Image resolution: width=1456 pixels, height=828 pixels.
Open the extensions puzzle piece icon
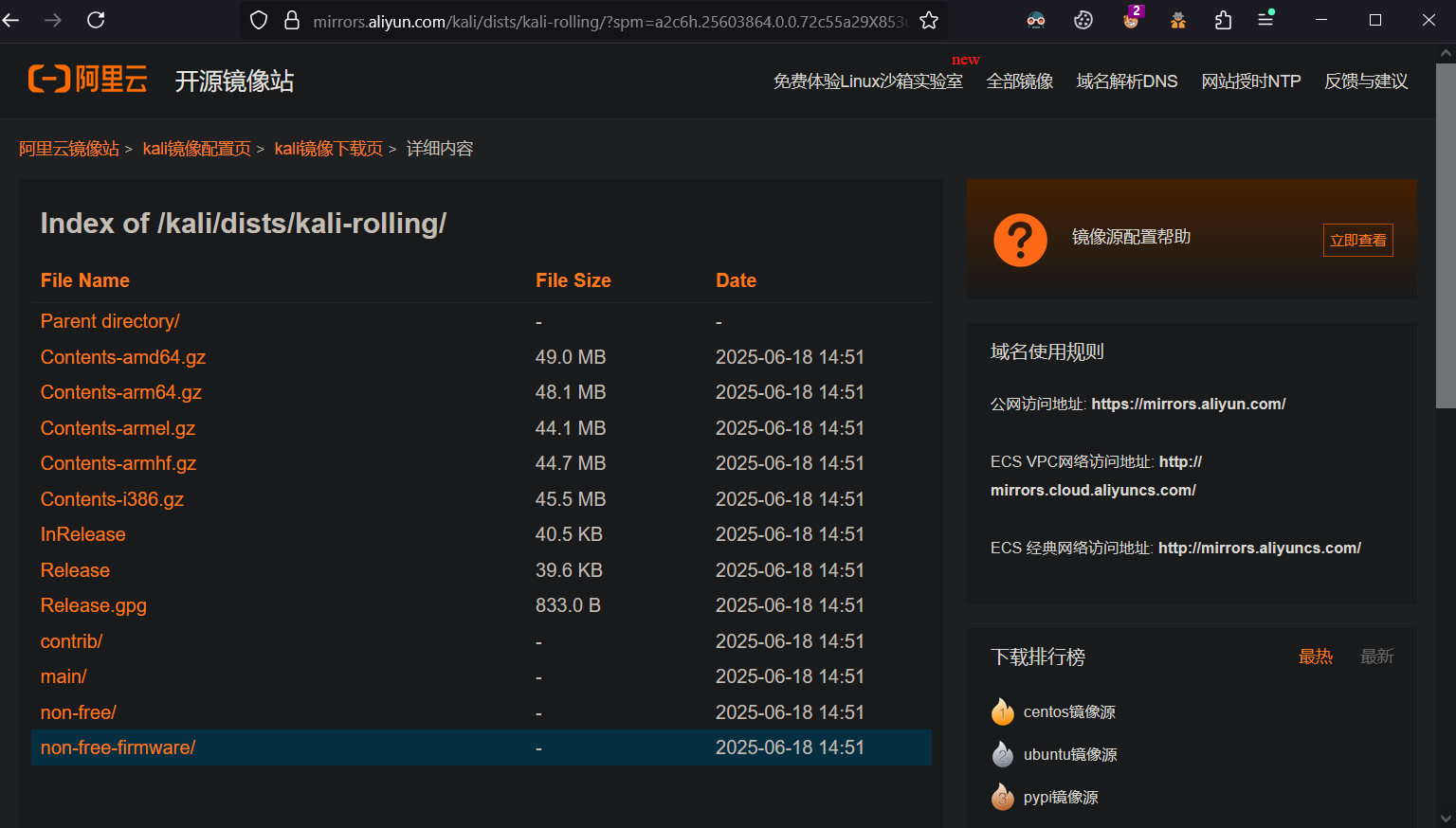[x=1224, y=20]
